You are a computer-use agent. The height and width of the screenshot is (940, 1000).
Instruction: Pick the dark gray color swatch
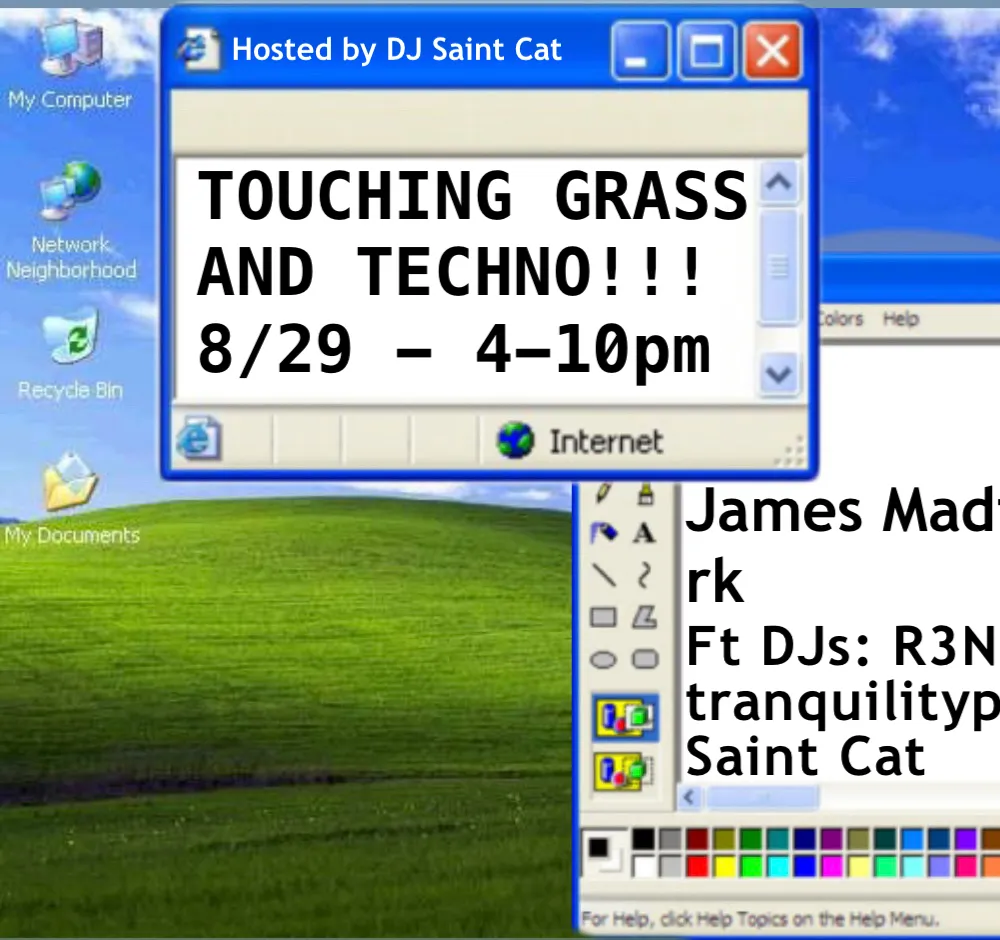click(670, 839)
